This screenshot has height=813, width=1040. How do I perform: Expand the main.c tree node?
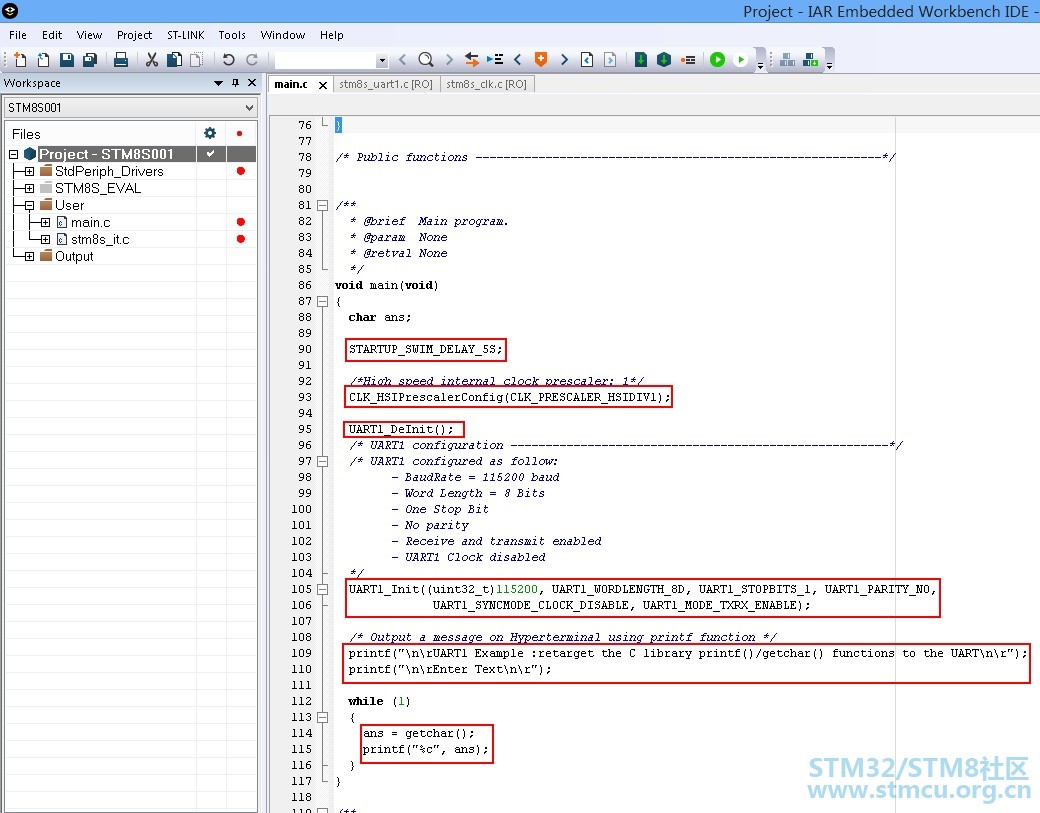(45, 222)
